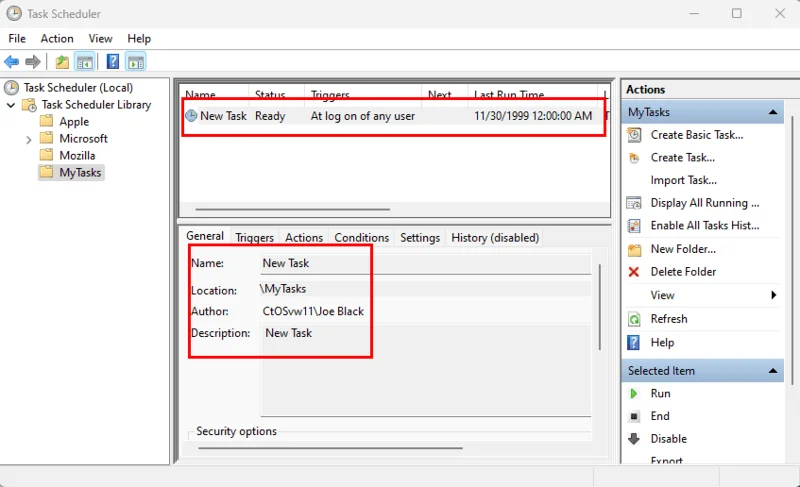Switch to the Triggers tab
Image resolution: width=800 pixels, height=487 pixels.
tap(254, 238)
